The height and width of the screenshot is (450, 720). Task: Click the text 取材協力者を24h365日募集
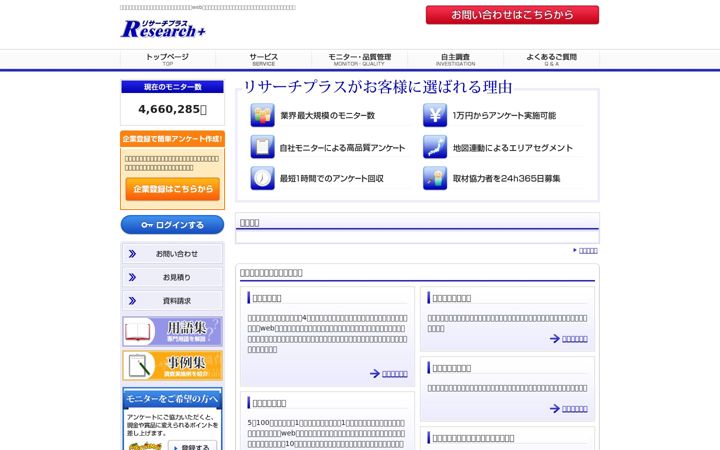tap(506, 179)
